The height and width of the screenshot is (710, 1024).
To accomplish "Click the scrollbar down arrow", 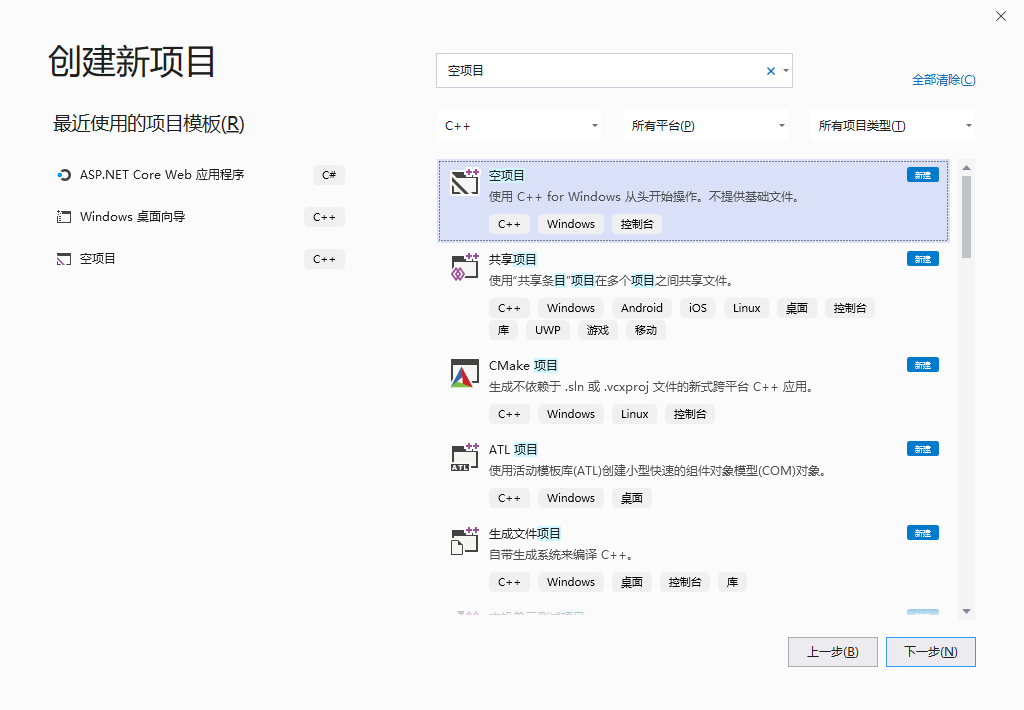I will [967, 611].
